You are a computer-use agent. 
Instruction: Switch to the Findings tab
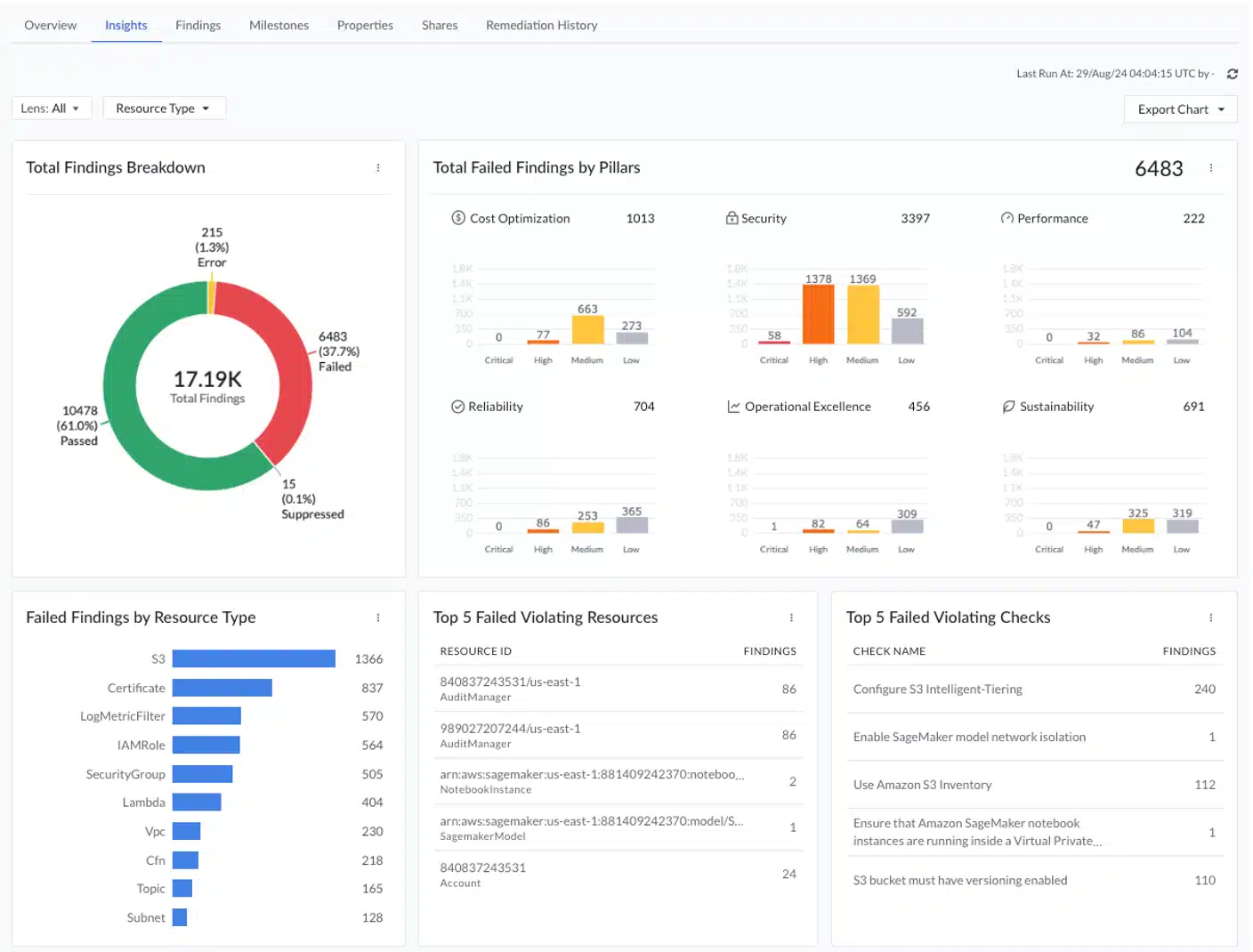pyautogui.click(x=198, y=25)
